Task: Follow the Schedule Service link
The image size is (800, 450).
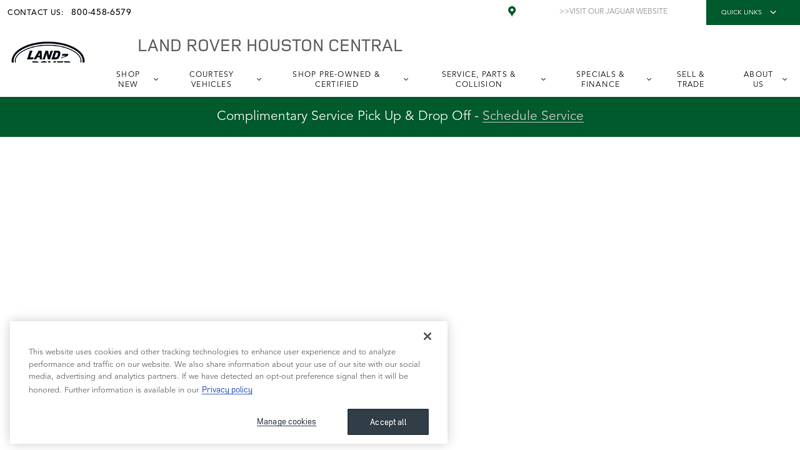Action: click(533, 116)
